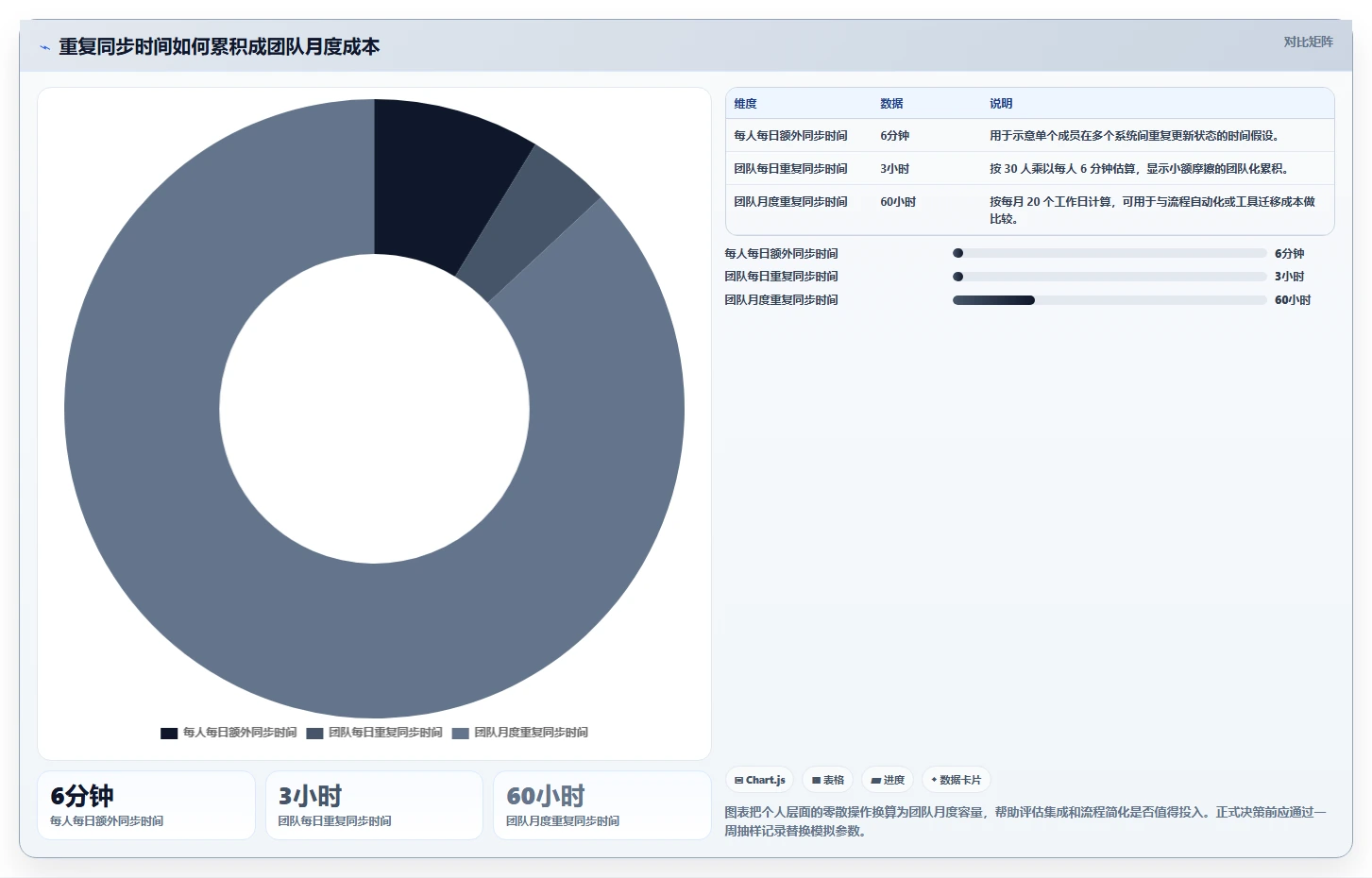Click the 数据卡片 tag chip
Viewport: 1372px width, 878px height.
tap(957, 780)
